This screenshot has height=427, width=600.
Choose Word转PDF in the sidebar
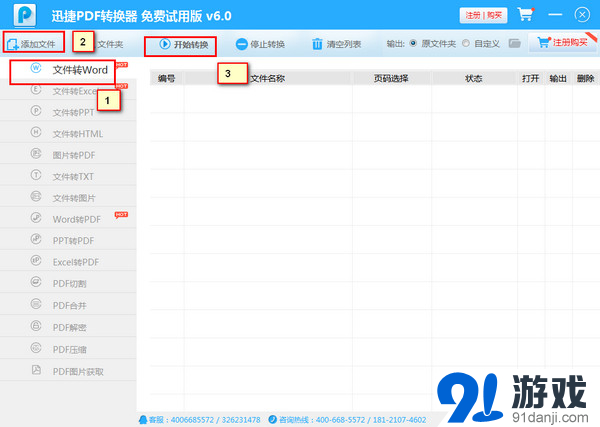coord(68,219)
